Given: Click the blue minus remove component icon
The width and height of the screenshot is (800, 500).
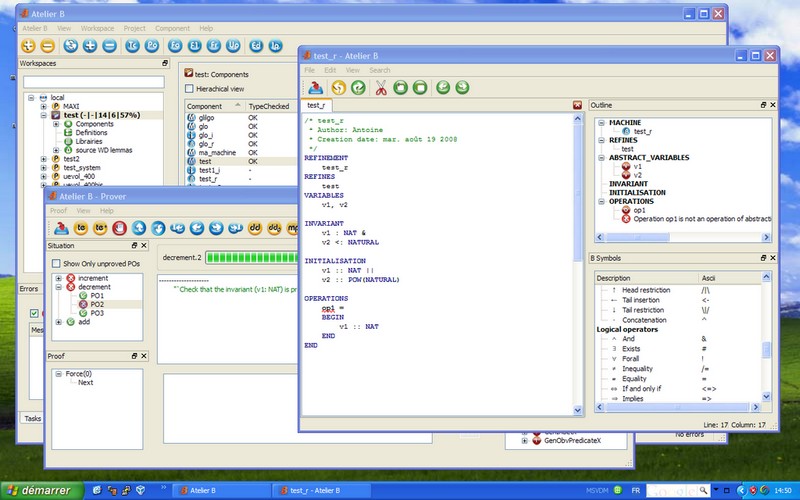Looking at the screenshot, I should click(109, 46).
